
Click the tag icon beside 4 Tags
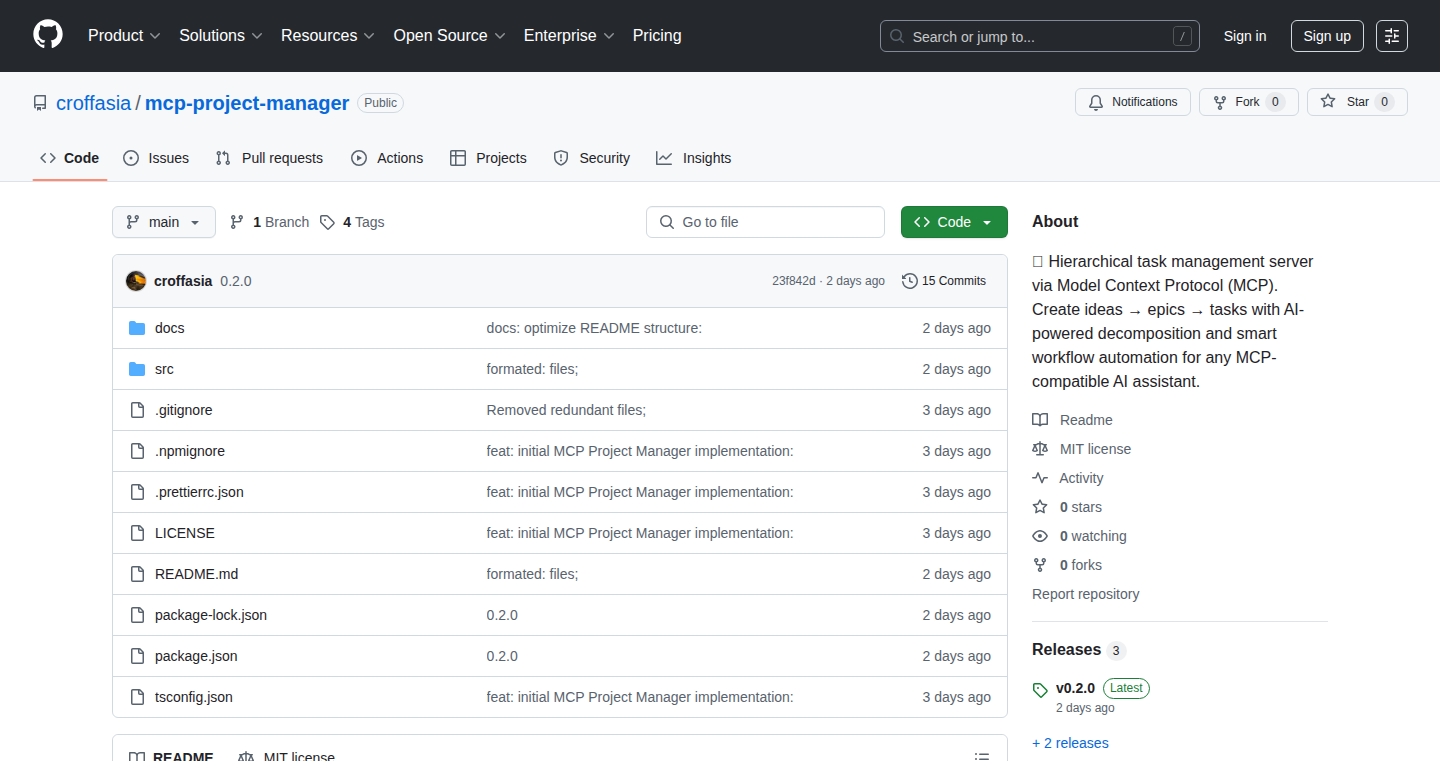[327, 222]
